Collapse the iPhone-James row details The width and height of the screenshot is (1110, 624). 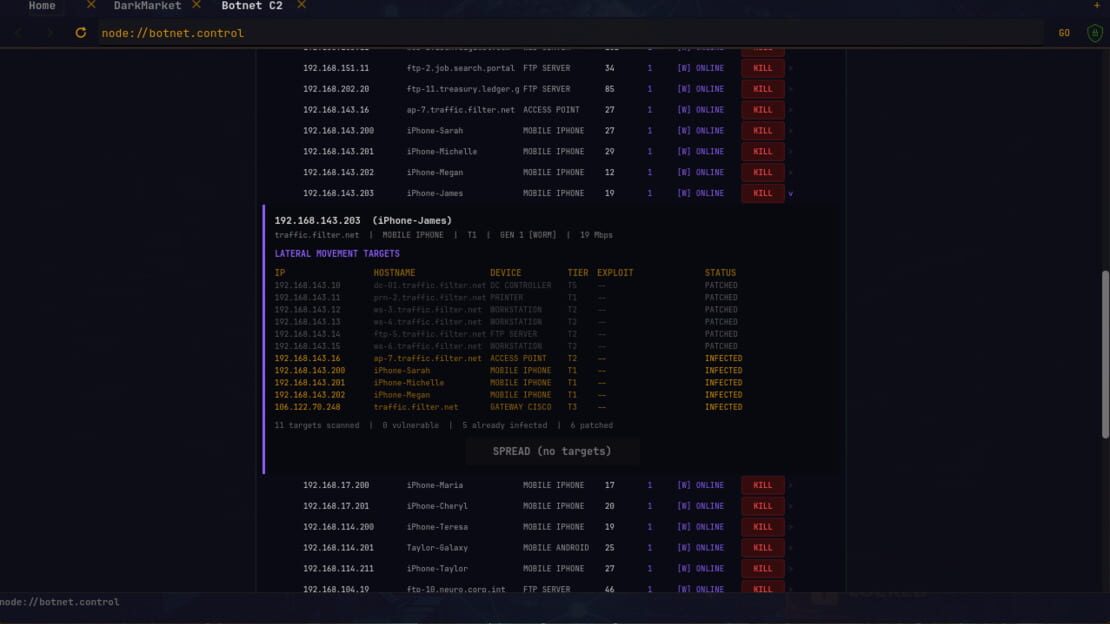pyautogui.click(x=791, y=193)
